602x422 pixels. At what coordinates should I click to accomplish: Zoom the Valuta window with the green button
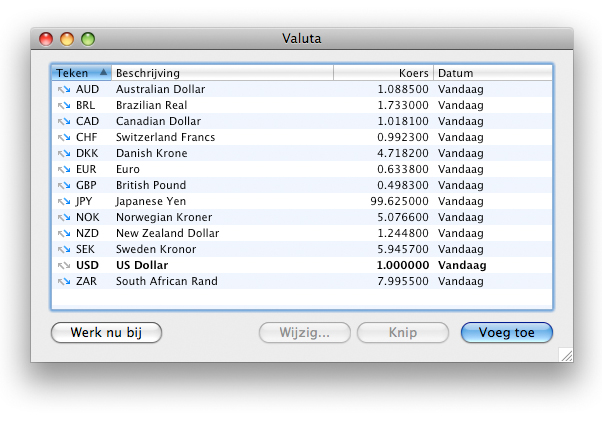[x=88, y=39]
